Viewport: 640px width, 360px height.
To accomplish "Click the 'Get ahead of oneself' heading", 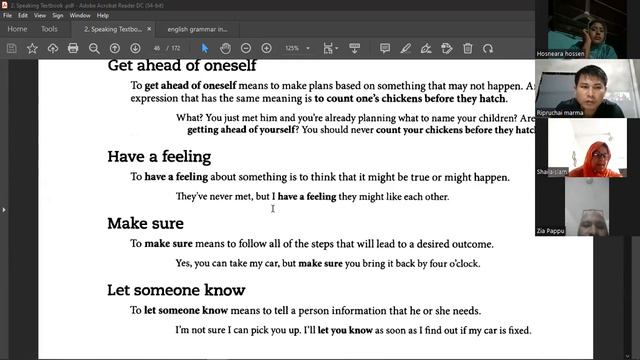I will point(182,66).
